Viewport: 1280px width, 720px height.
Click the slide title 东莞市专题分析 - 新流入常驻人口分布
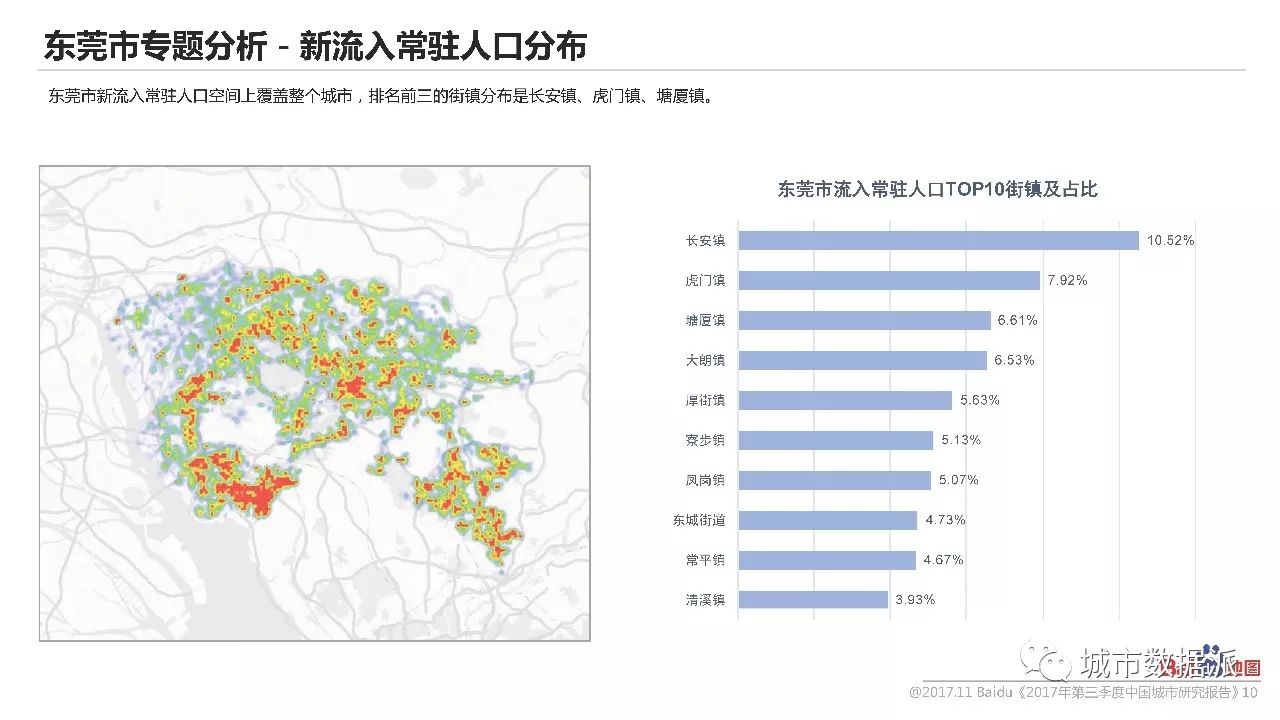click(314, 46)
